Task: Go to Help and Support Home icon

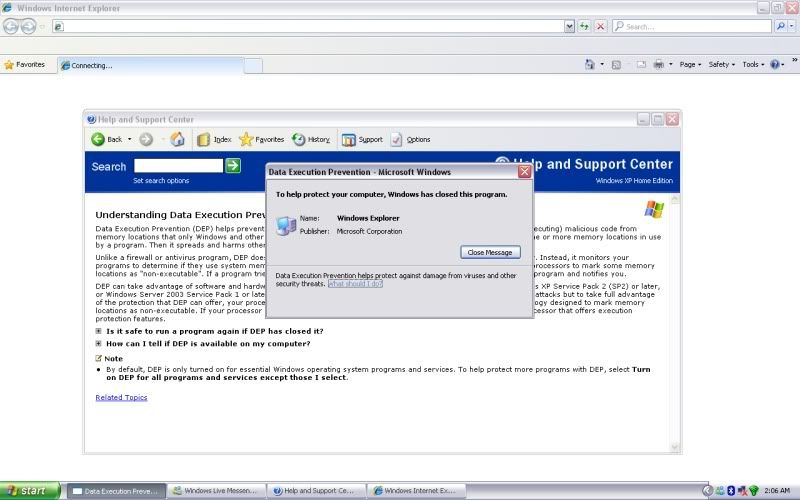Action: (178, 139)
